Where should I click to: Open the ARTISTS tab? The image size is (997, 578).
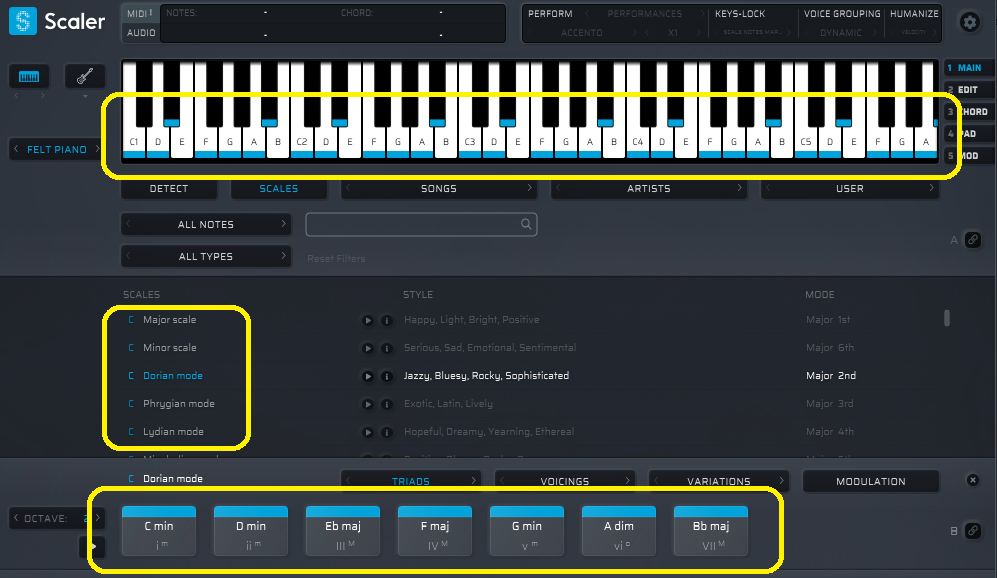coord(649,188)
